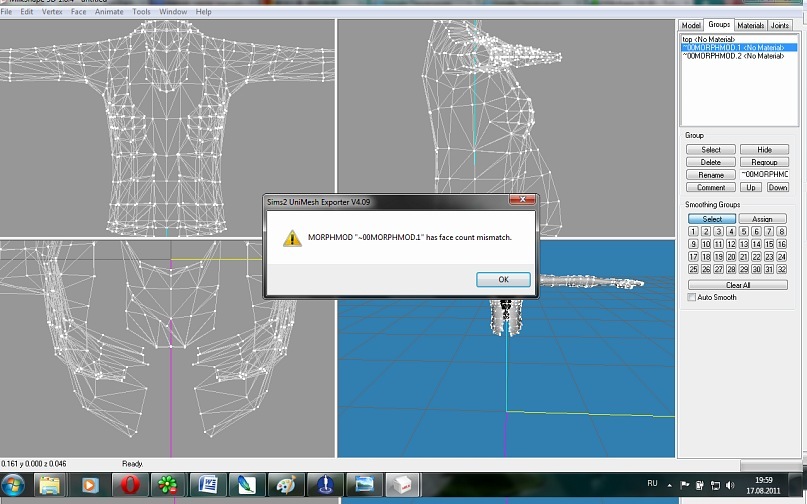Open Opera browser from the taskbar
This screenshot has height=504, width=807.
click(129, 485)
